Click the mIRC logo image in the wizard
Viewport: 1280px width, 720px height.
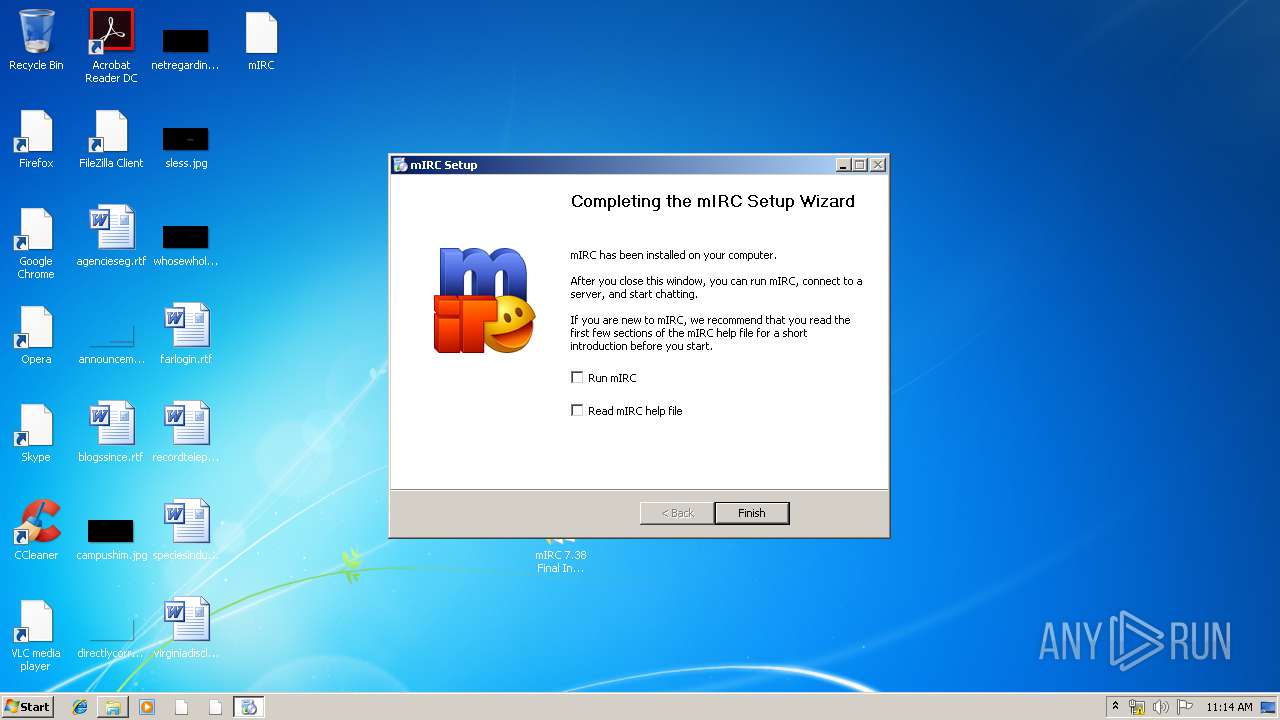tap(483, 301)
